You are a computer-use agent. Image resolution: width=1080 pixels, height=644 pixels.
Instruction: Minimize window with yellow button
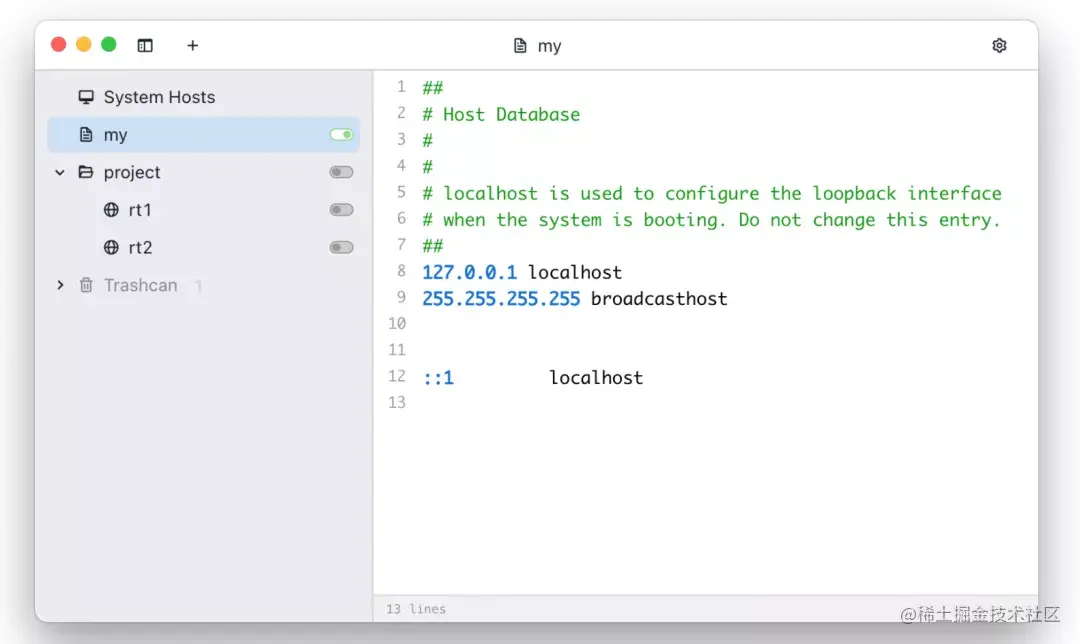pyautogui.click(x=83, y=45)
